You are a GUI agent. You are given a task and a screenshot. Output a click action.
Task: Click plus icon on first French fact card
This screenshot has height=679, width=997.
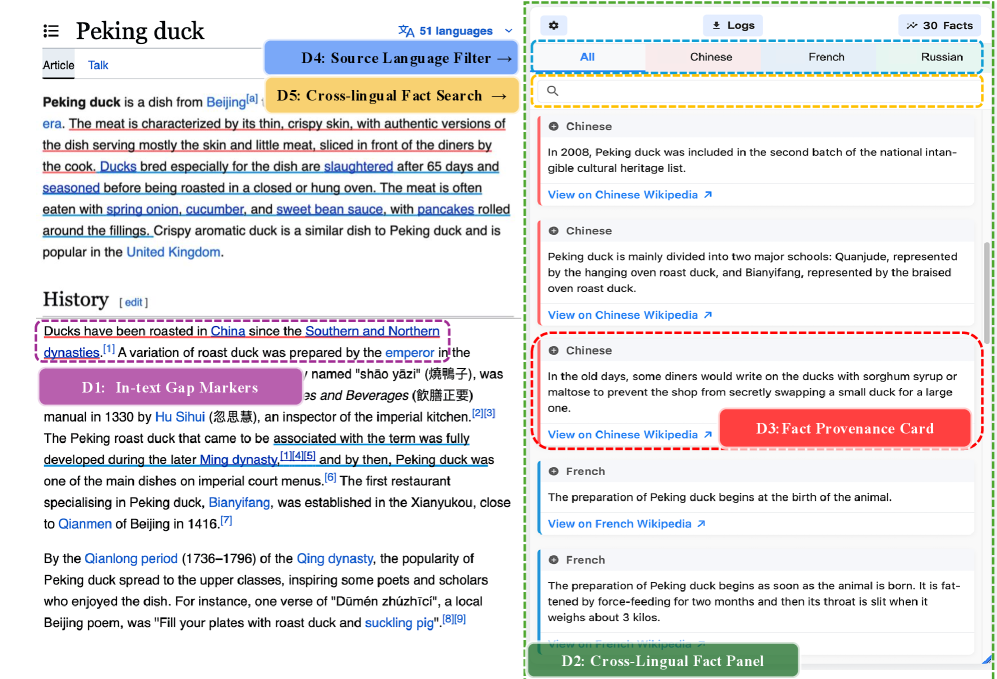[x=553, y=471]
